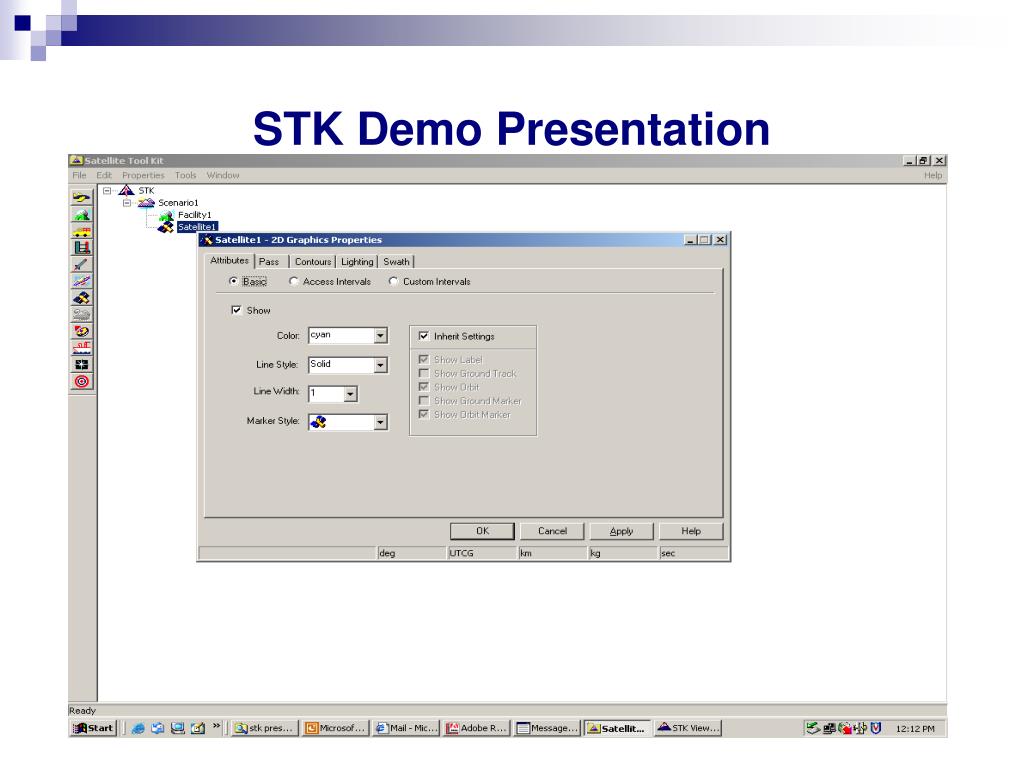Viewport: 1024px width, 768px height.
Task: Switch to the Lighting tab
Action: [x=357, y=261]
